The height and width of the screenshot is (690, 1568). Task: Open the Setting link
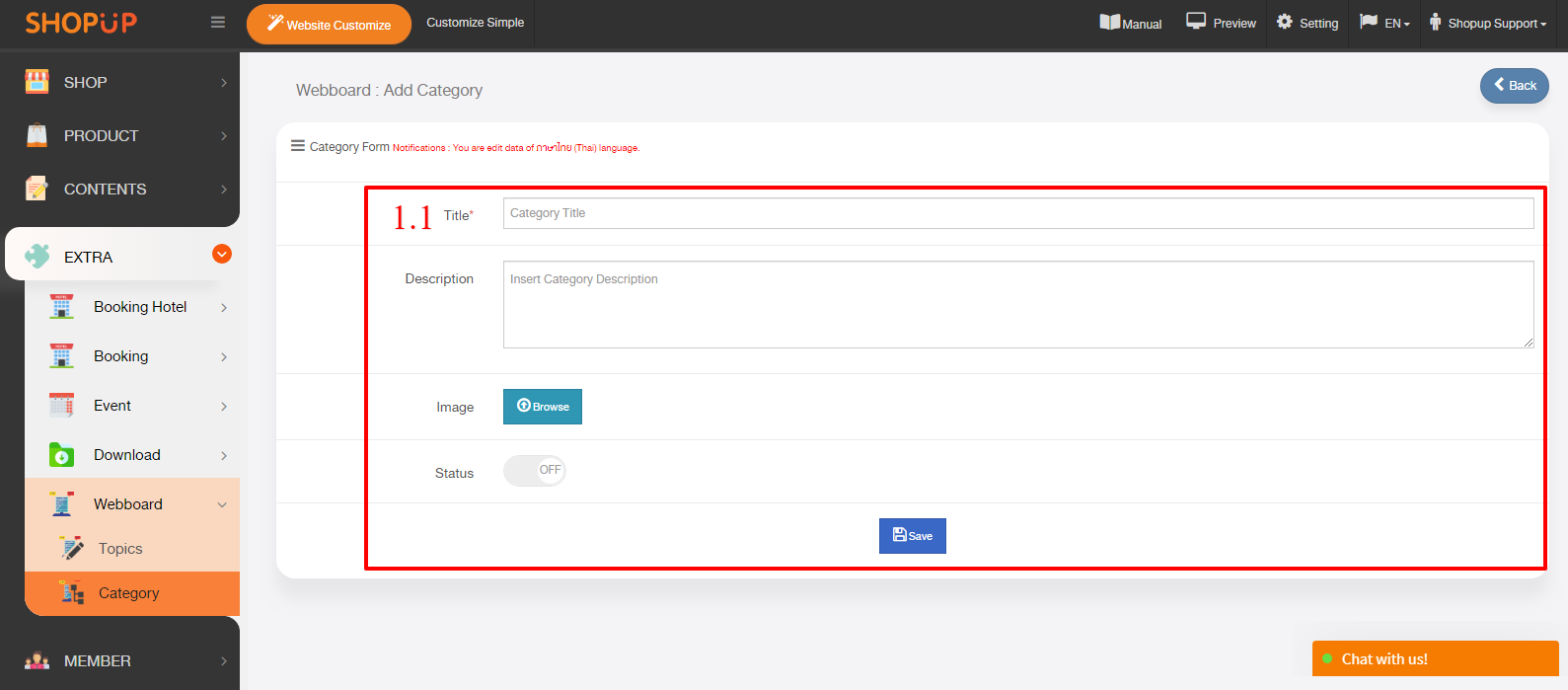pos(1307,23)
